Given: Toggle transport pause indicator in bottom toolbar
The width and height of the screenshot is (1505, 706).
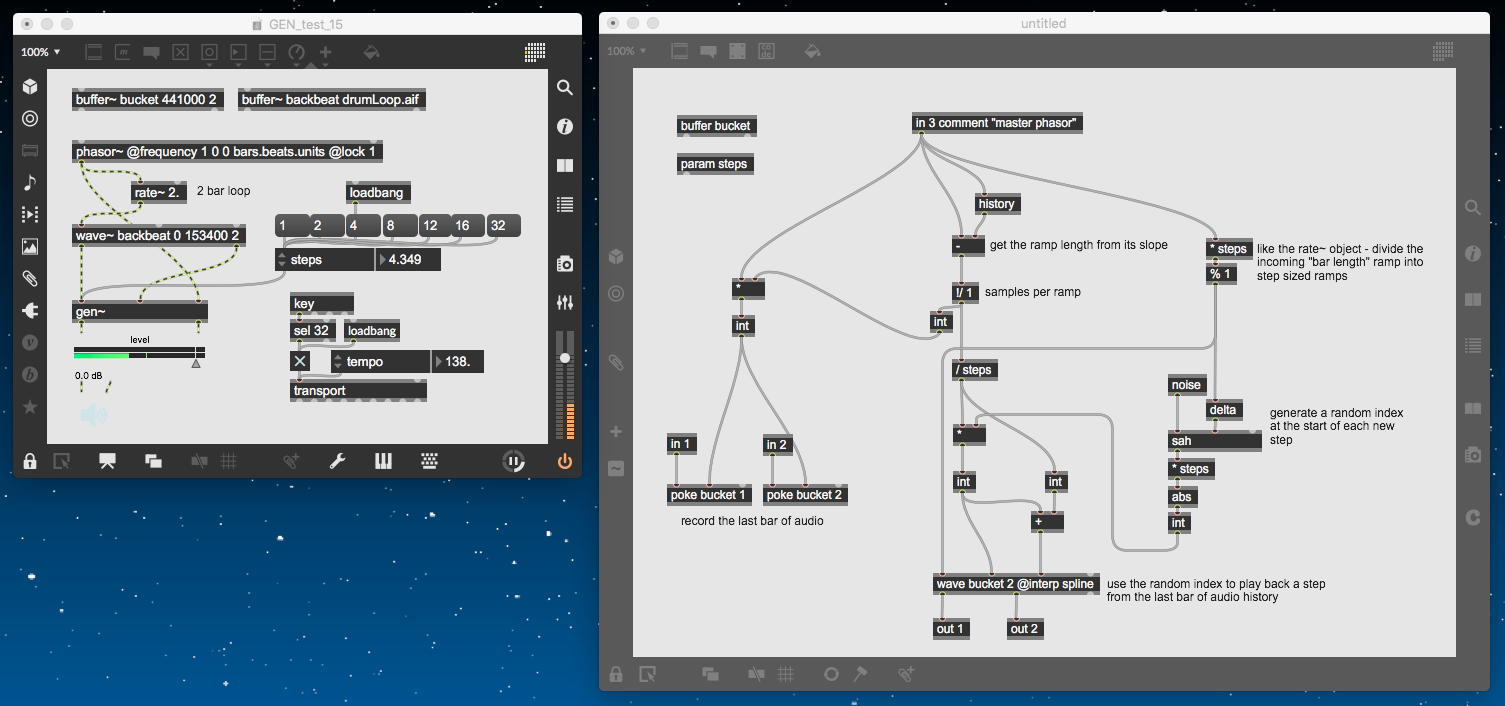Looking at the screenshot, I should tap(513, 461).
